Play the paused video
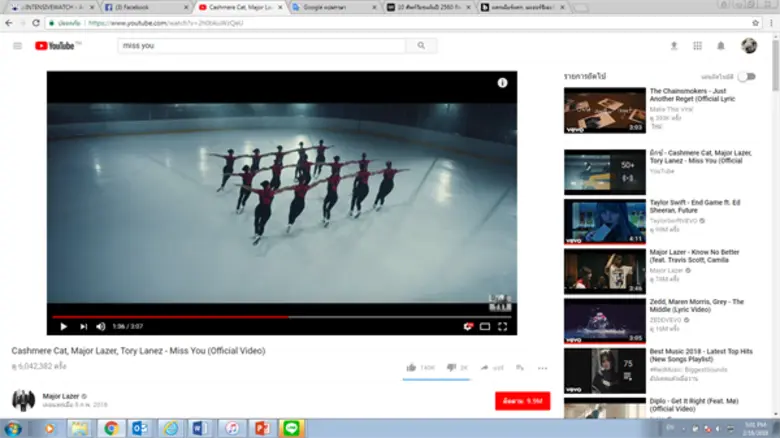 click(x=64, y=327)
